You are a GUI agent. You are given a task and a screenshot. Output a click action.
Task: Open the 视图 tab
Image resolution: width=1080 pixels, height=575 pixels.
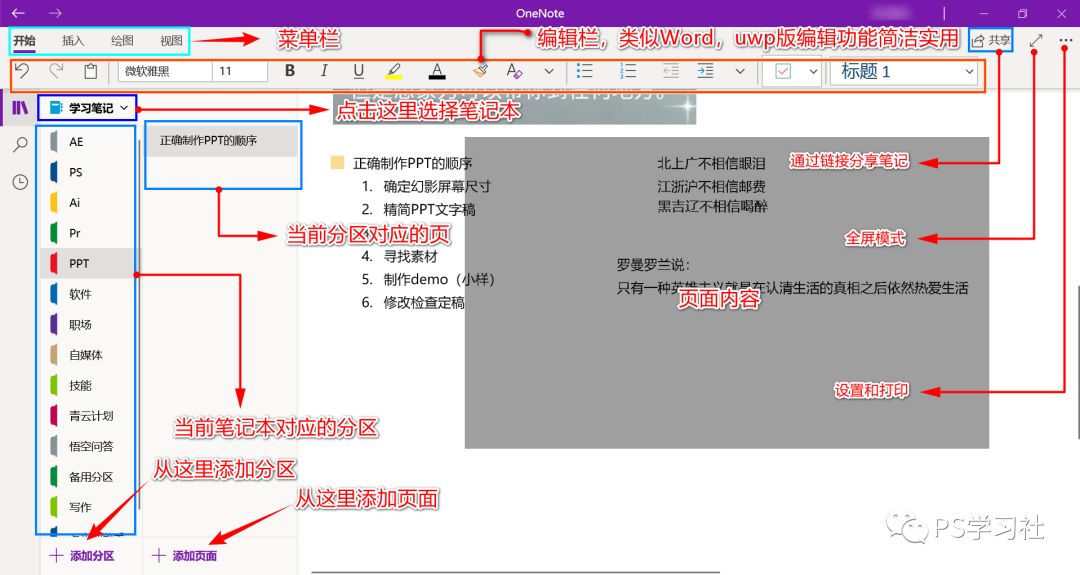point(172,41)
